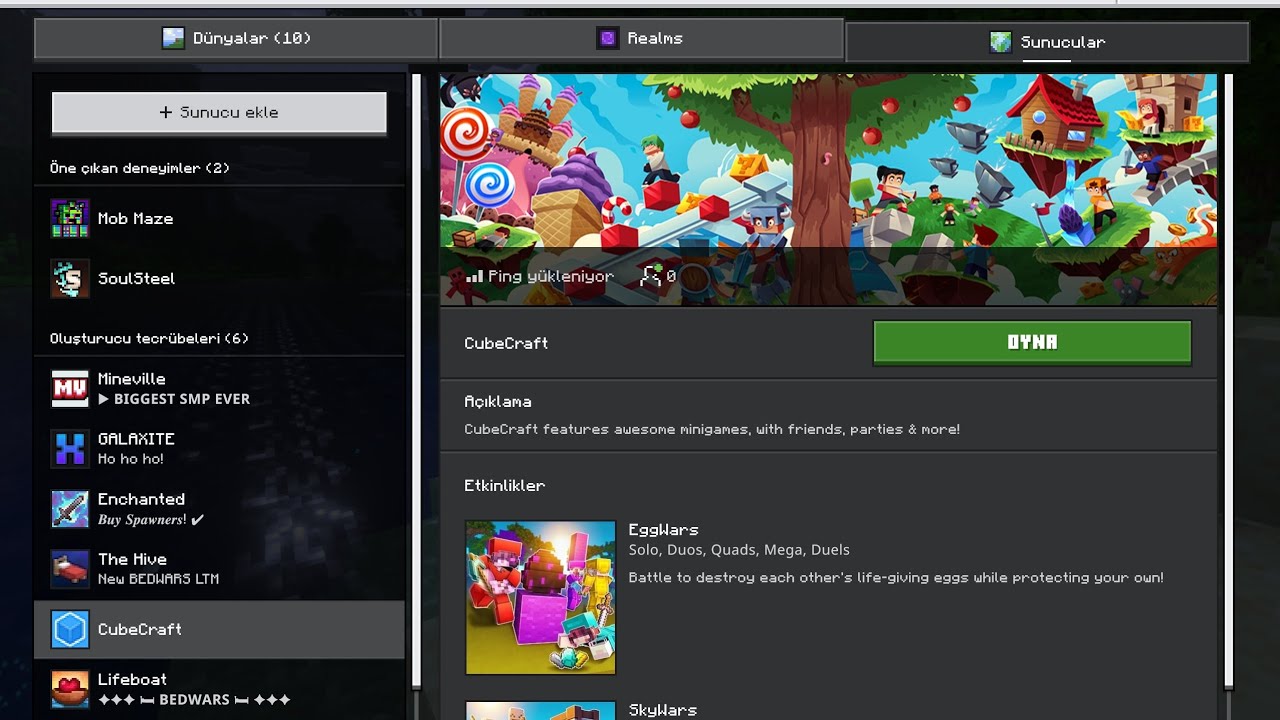Click the Sunucular tab block icon
The image size is (1280, 720).
[x=1000, y=42]
